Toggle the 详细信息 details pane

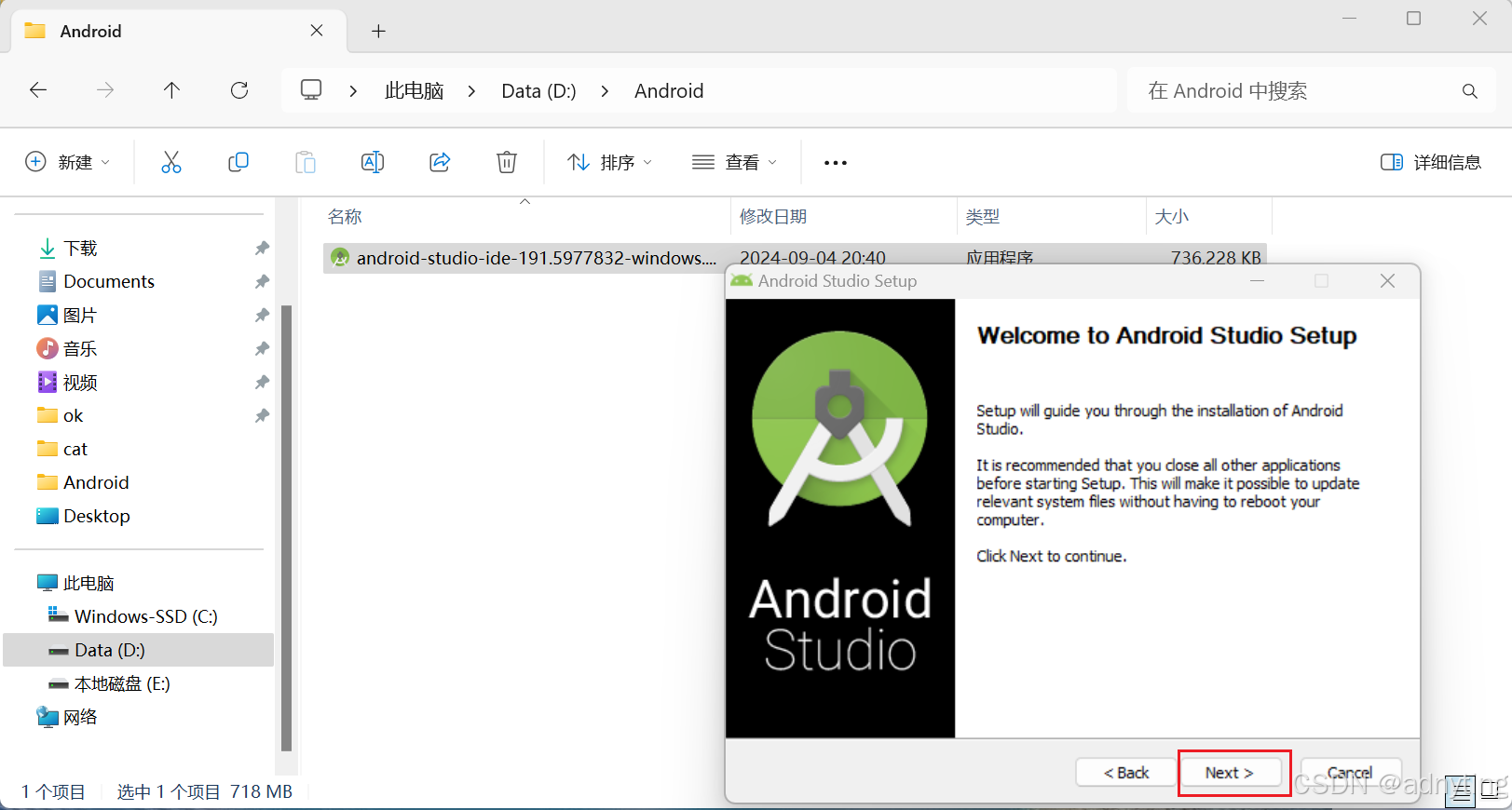click(x=1431, y=162)
